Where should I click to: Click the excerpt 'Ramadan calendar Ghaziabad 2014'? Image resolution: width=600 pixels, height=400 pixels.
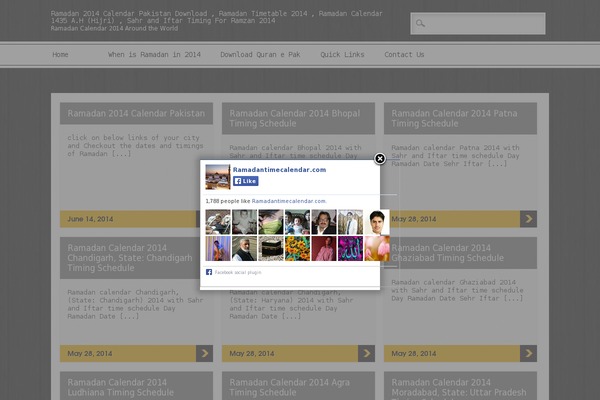[x=453, y=282]
